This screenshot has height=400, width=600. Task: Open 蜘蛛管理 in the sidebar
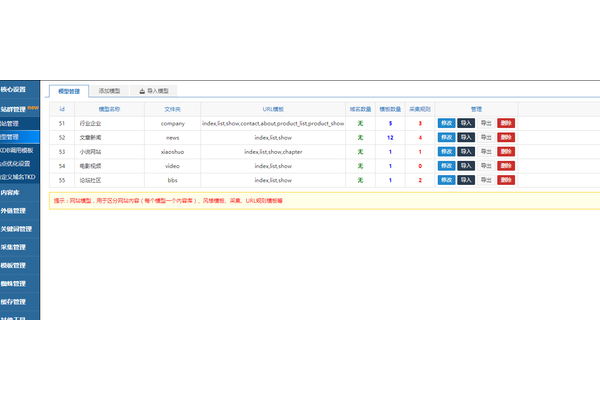point(14,283)
